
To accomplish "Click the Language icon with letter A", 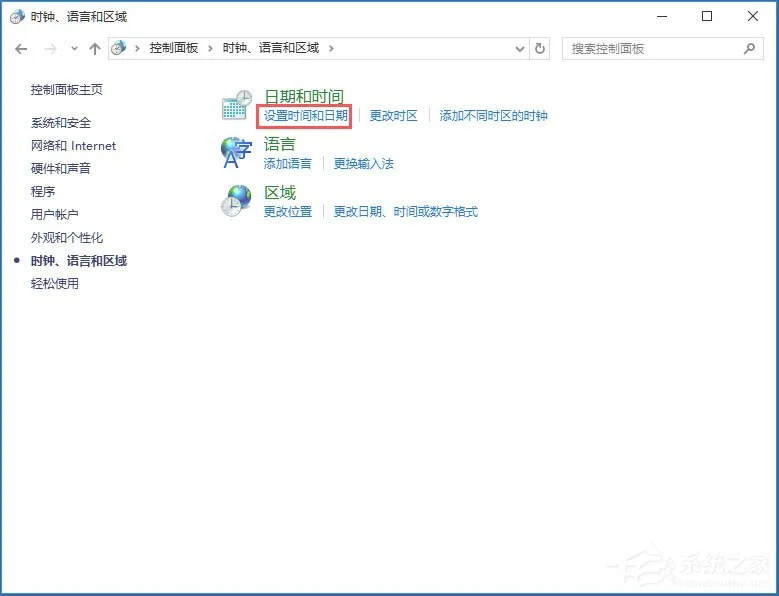I will (x=237, y=152).
